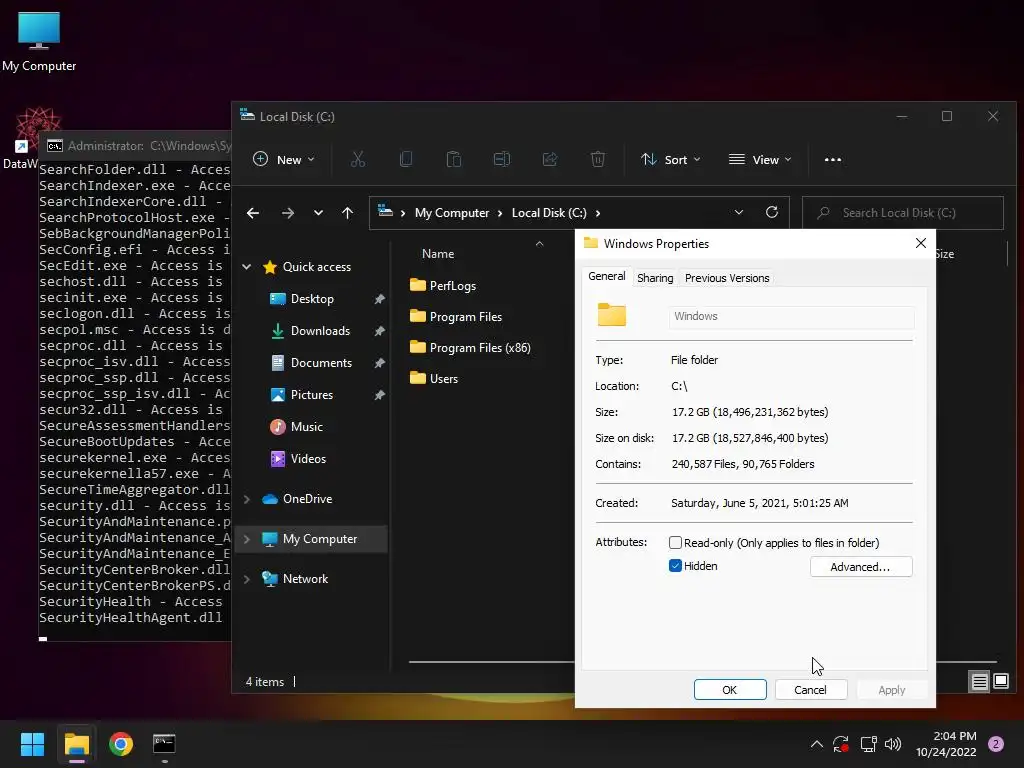The height and width of the screenshot is (768, 1024).
Task: Click Cancel in Windows Properties
Action: 810,690
